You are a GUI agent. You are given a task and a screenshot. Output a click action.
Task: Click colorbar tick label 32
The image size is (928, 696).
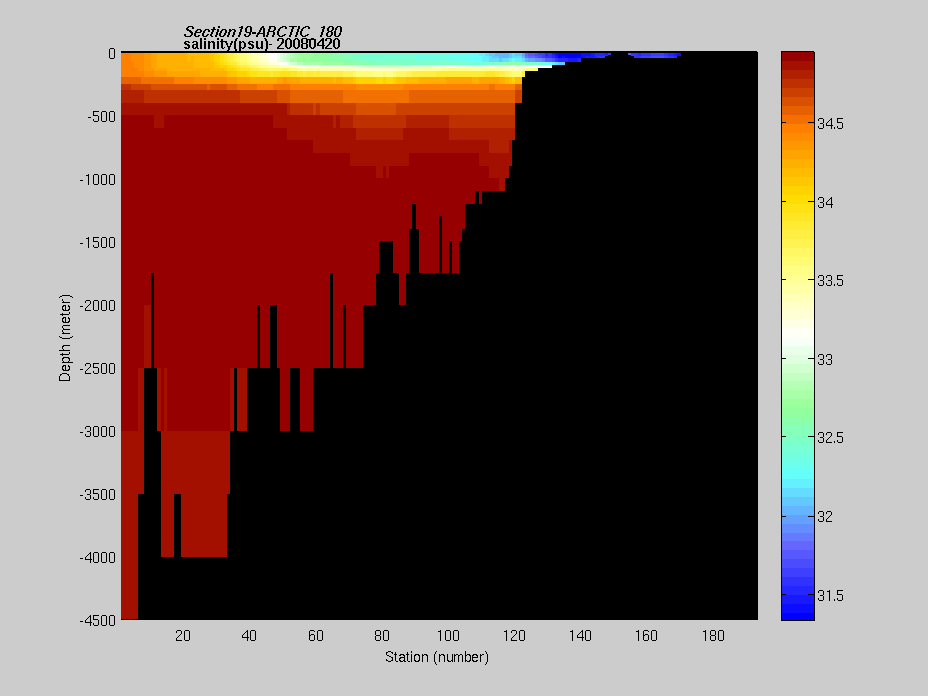click(825, 517)
